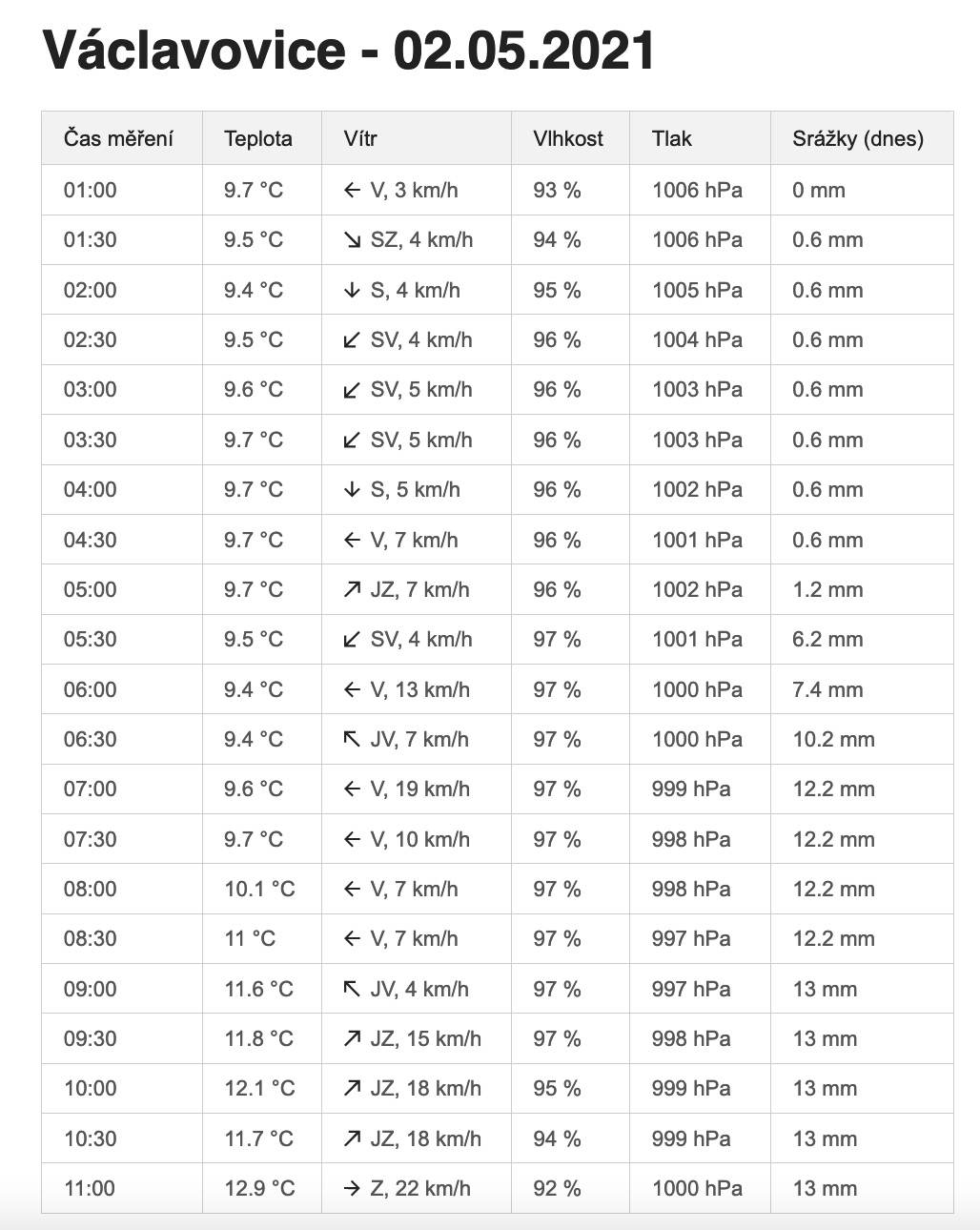The image size is (980, 1230).
Task: Click the left arrow icon in the 07:00 row
Action: tap(353, 789)
